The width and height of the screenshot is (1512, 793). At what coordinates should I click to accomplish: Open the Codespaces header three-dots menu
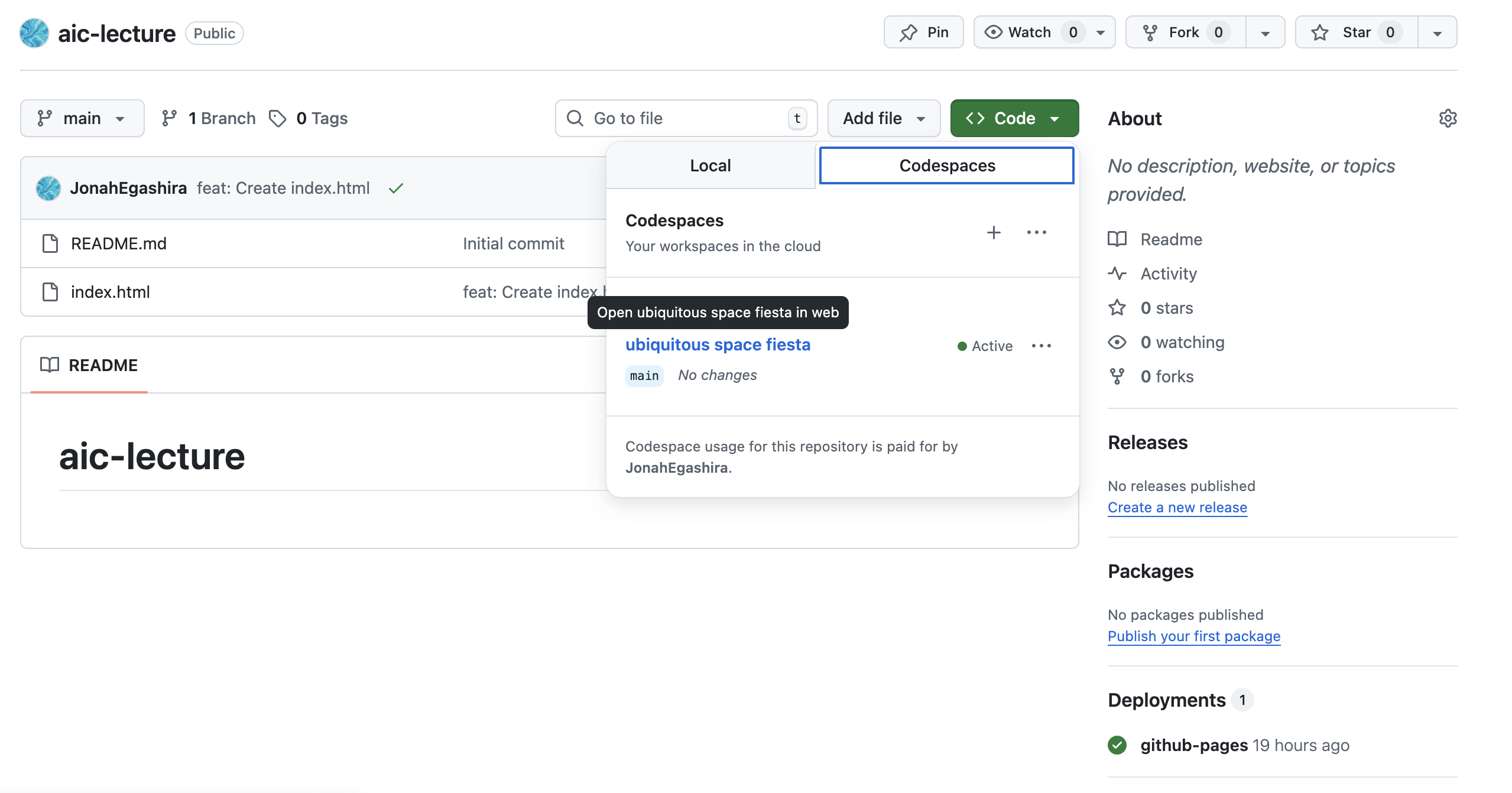pos(1036,232)
